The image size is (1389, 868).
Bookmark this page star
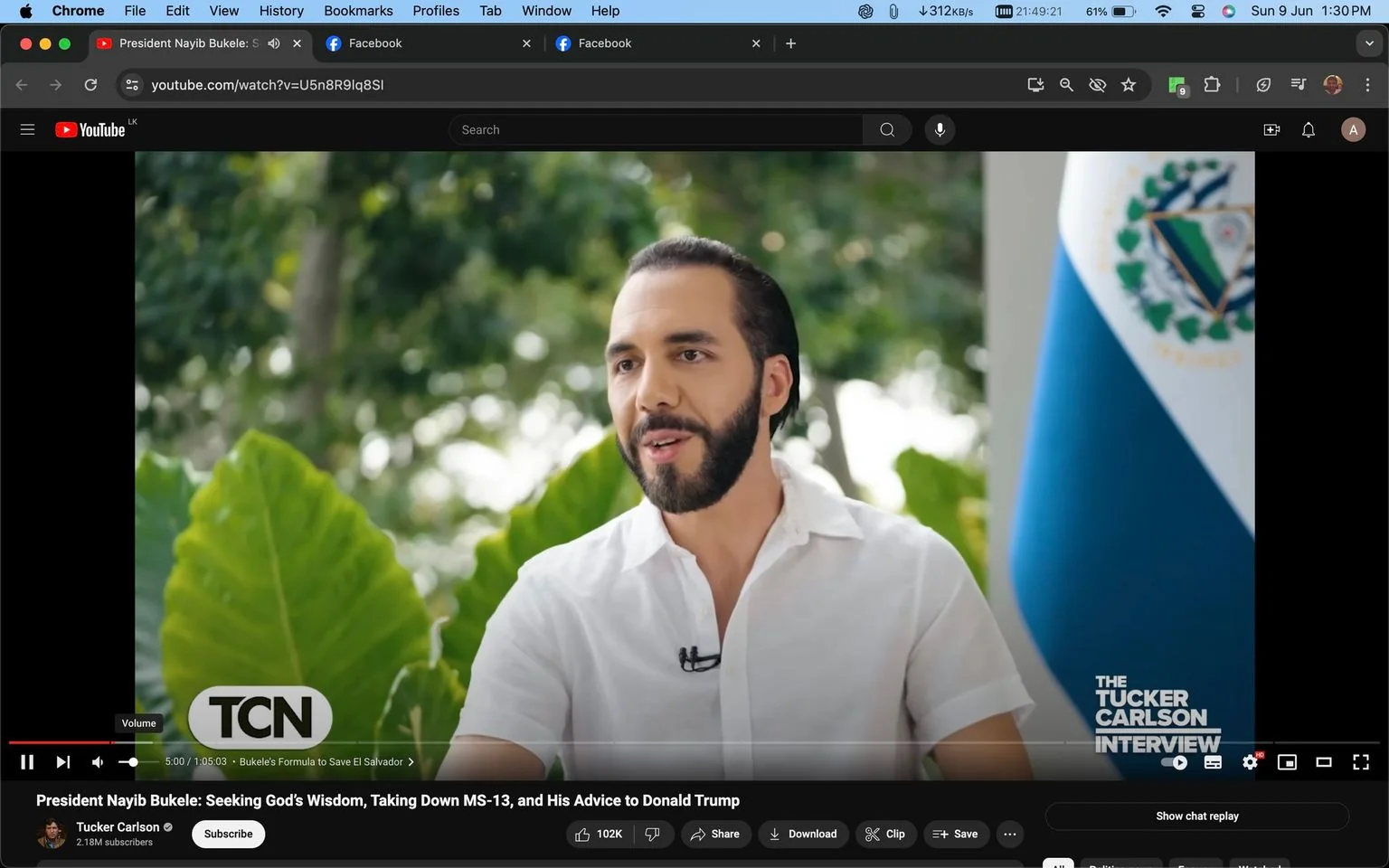[x=1129, y=84]
